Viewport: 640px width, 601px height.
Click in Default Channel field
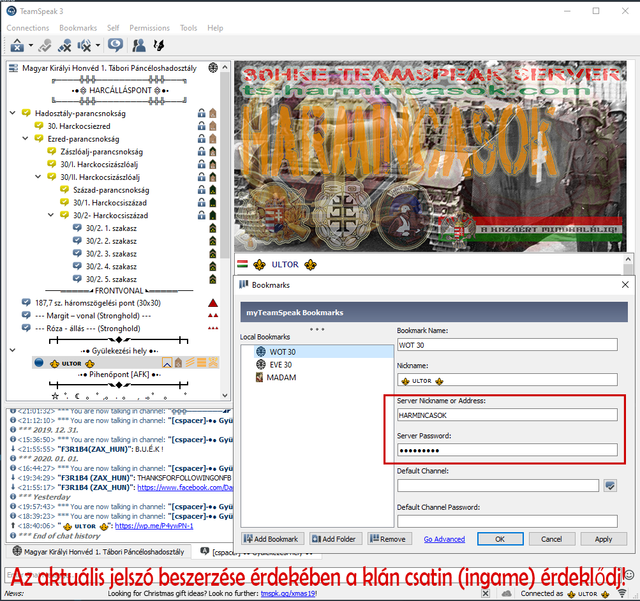[x=498, y=485]
